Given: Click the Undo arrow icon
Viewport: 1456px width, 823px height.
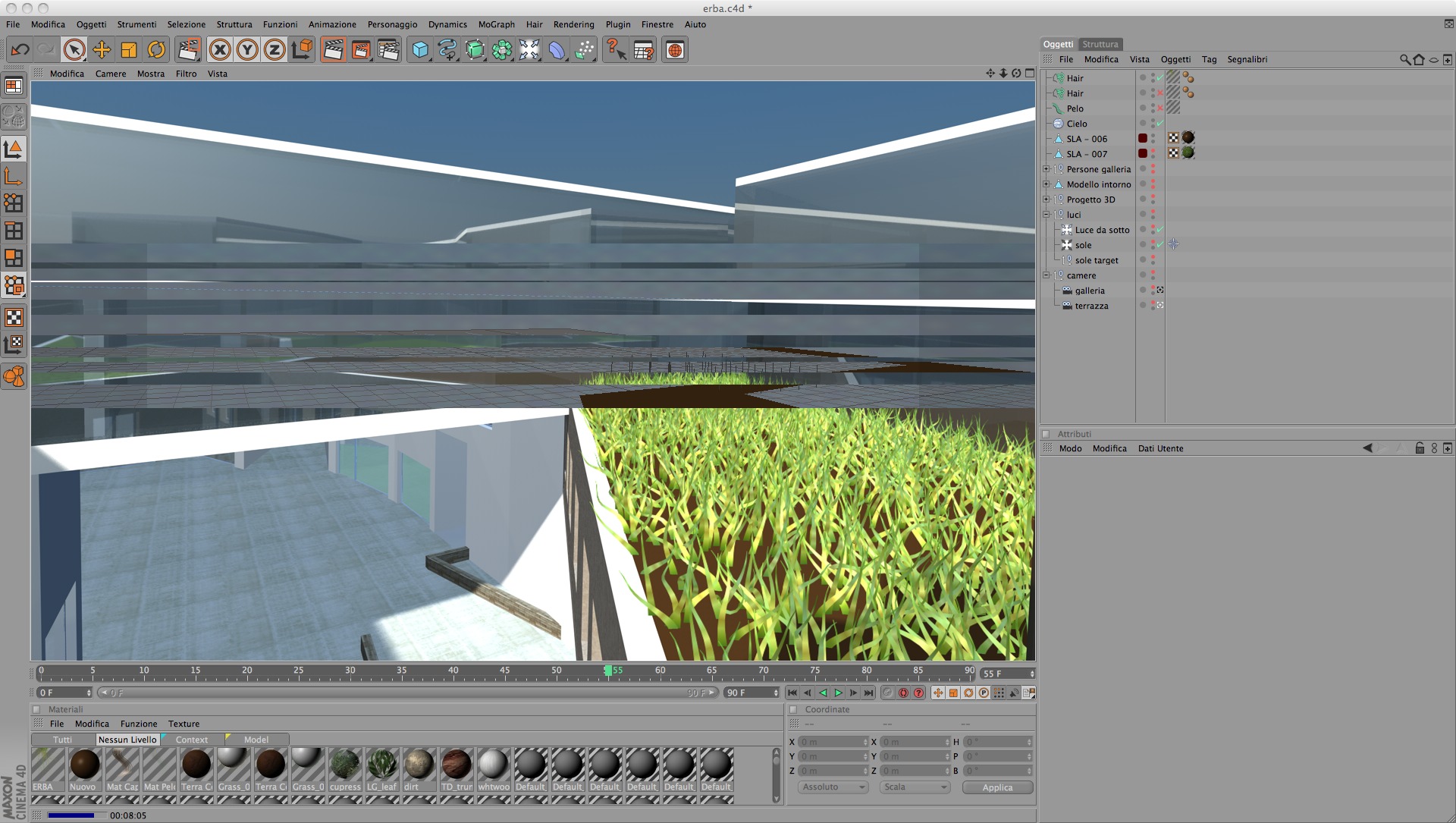Looking at the screenshot, I should 20,50.
